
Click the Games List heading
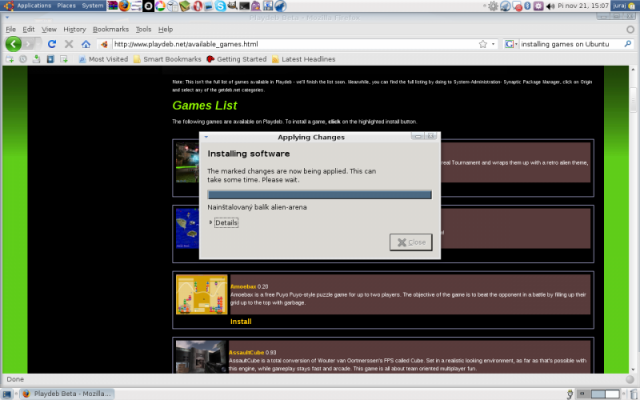[x=204, y=105]
